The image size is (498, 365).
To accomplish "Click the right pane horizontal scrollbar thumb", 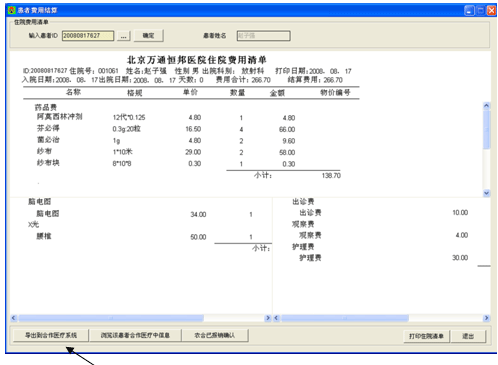I will tap(345, 318).
